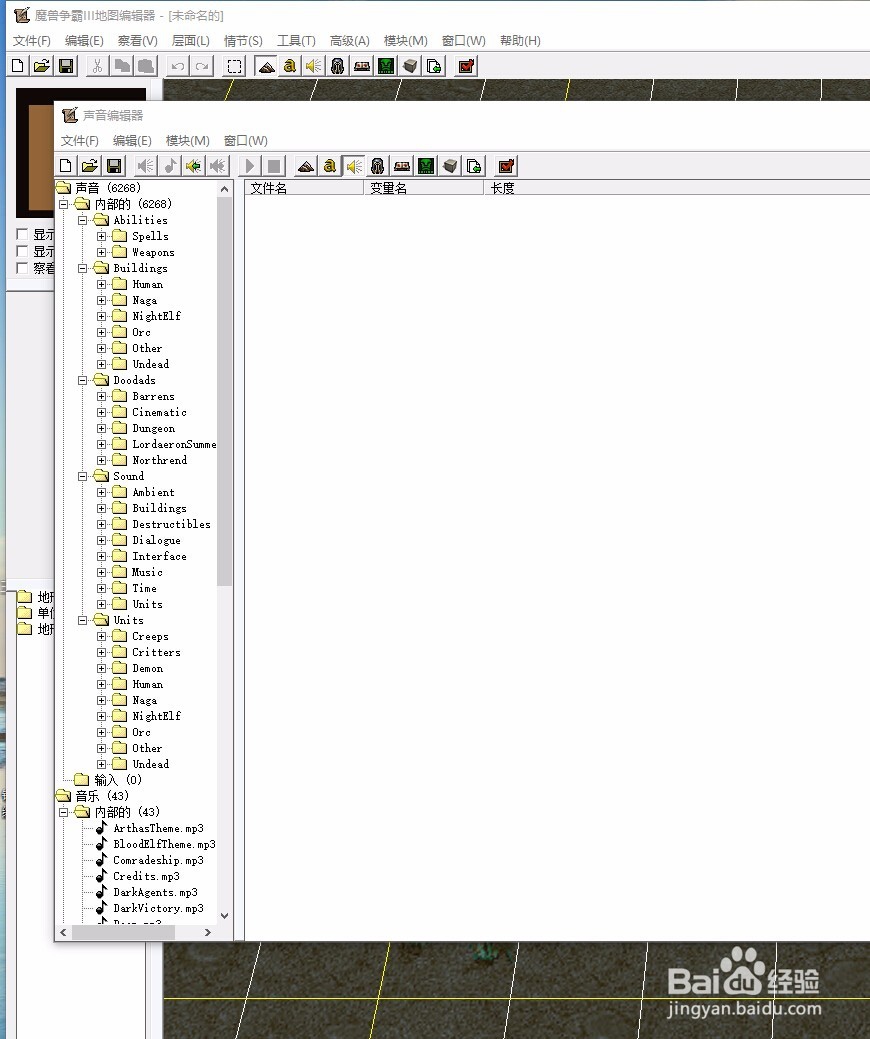Open 文件(F) menu in main editor window

pyautogui.click(x=32, y=40)
